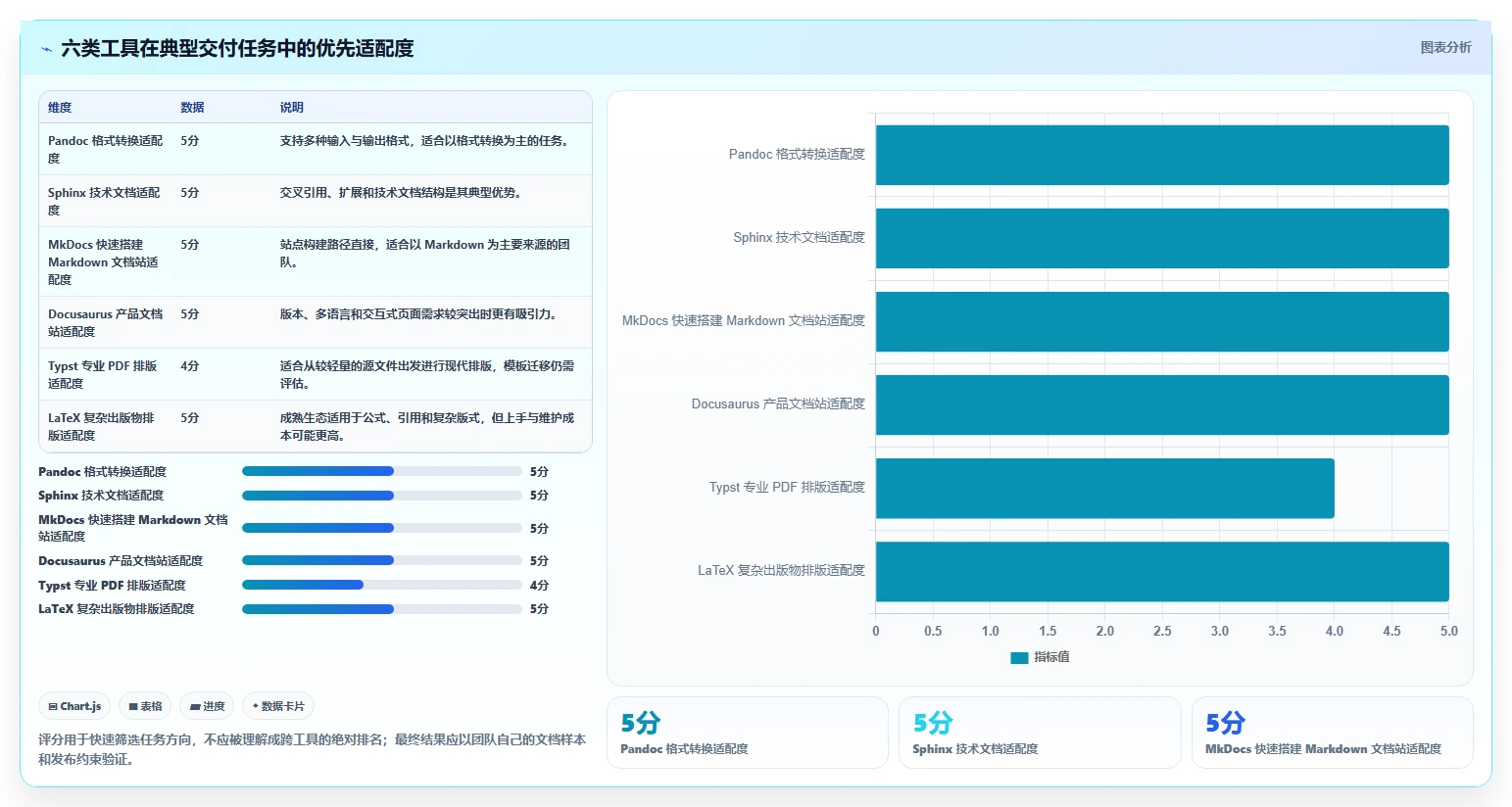1512x807 pixels.
Task: Click table cell 'Sphinx 技术文档适配度'
Action: pyautogui.click(x=105, y=201)
